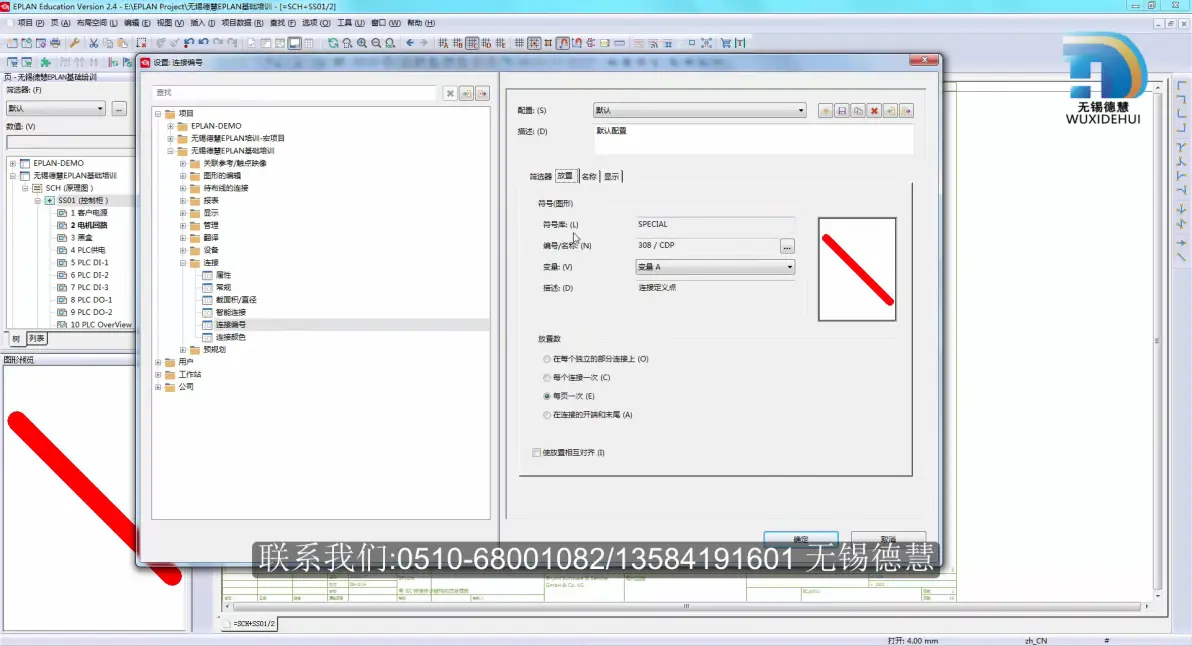Viewport: 1192px width, 646px height.
Task: Open the 编辑 menu
Action: [137, 23]
